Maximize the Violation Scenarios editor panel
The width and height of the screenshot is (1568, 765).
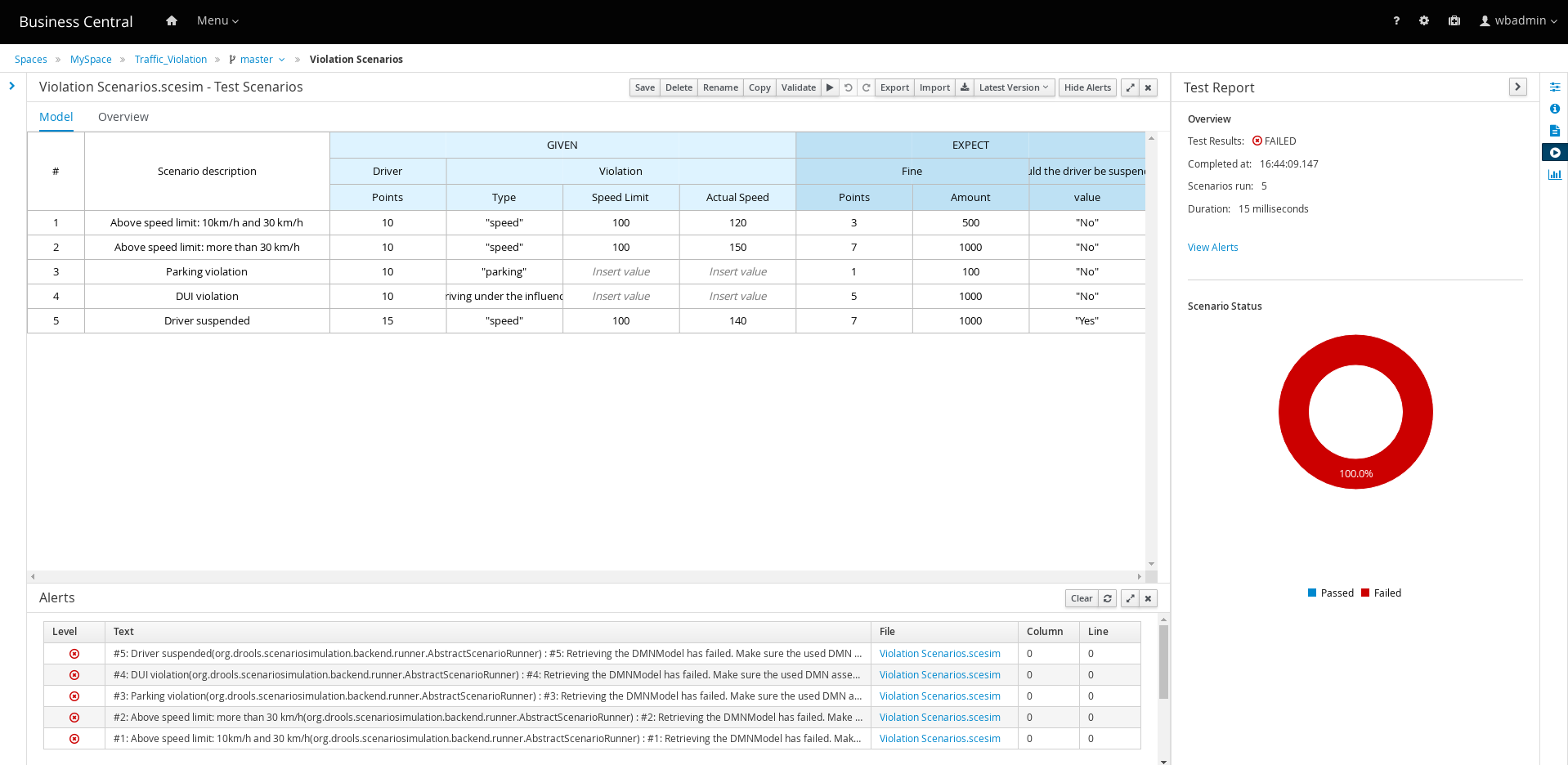tap(1130, 87)
